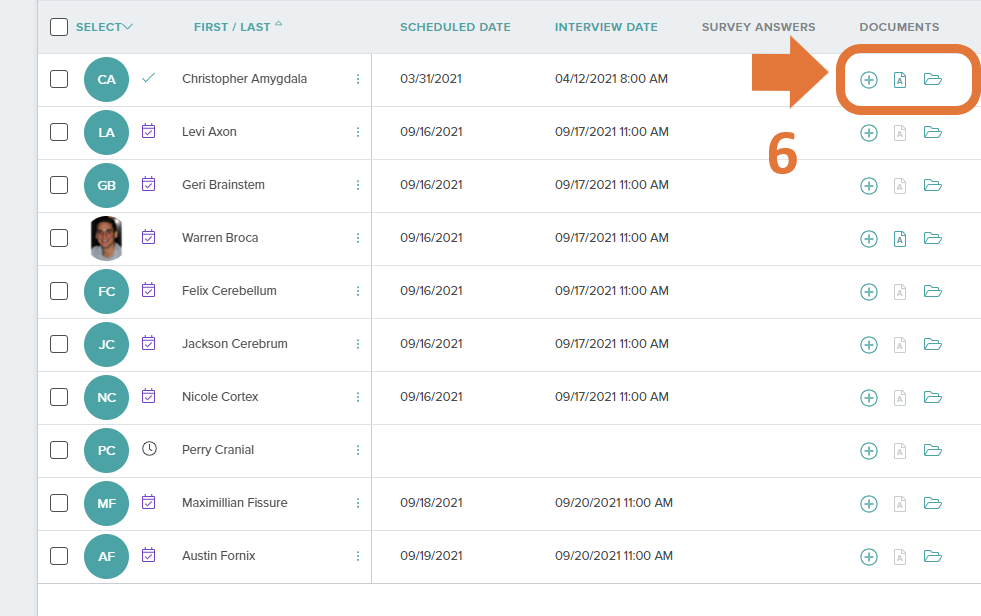
Task: Open folder icon for Geri Brainstem
Action: (x=932, y=186)
